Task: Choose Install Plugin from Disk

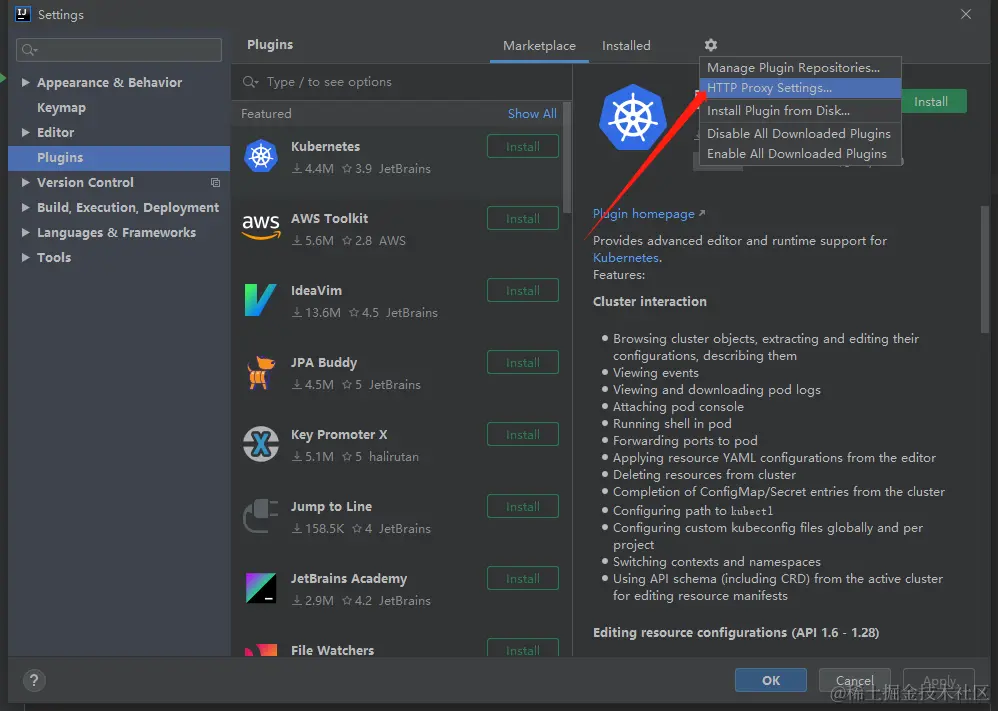Action: click(800, 111)
